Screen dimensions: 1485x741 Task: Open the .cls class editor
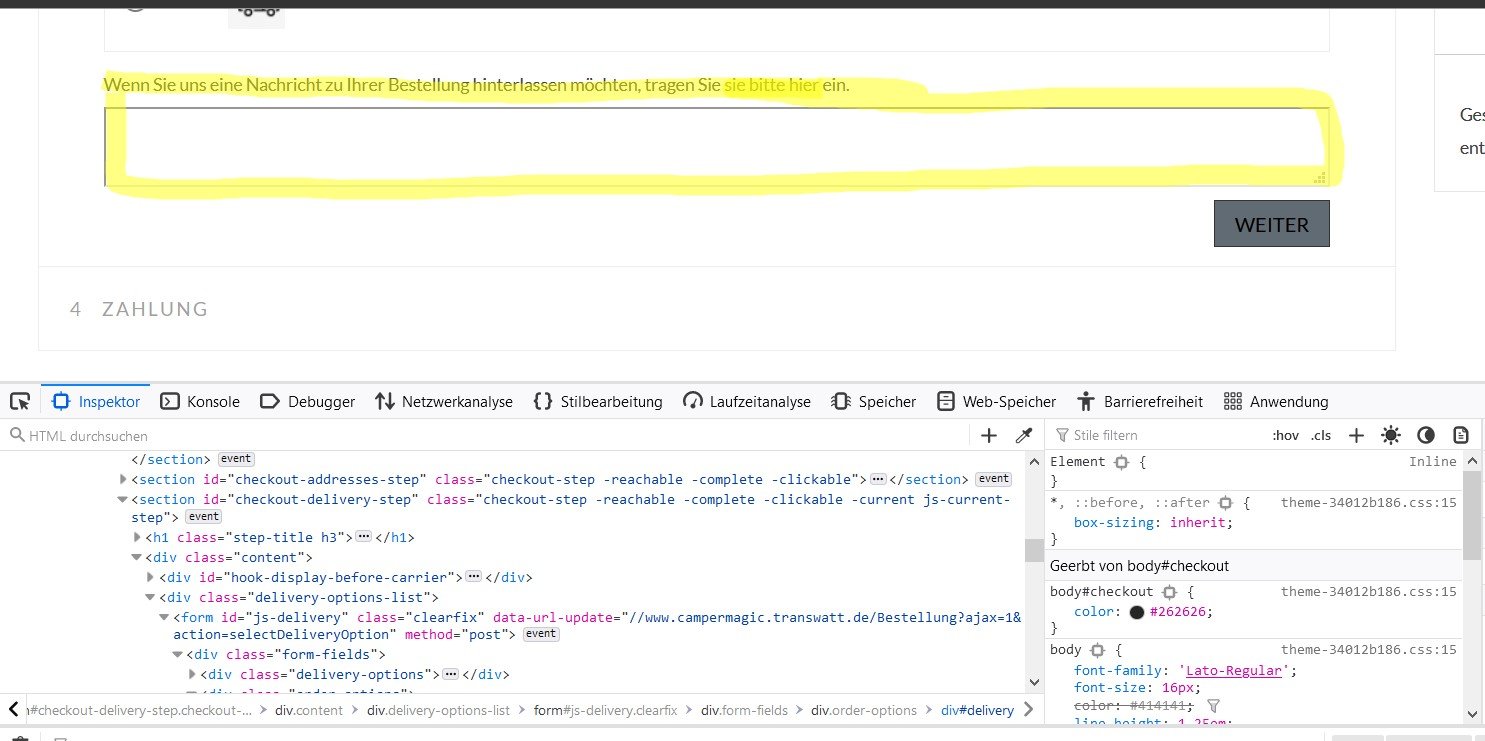(1321, 435)
